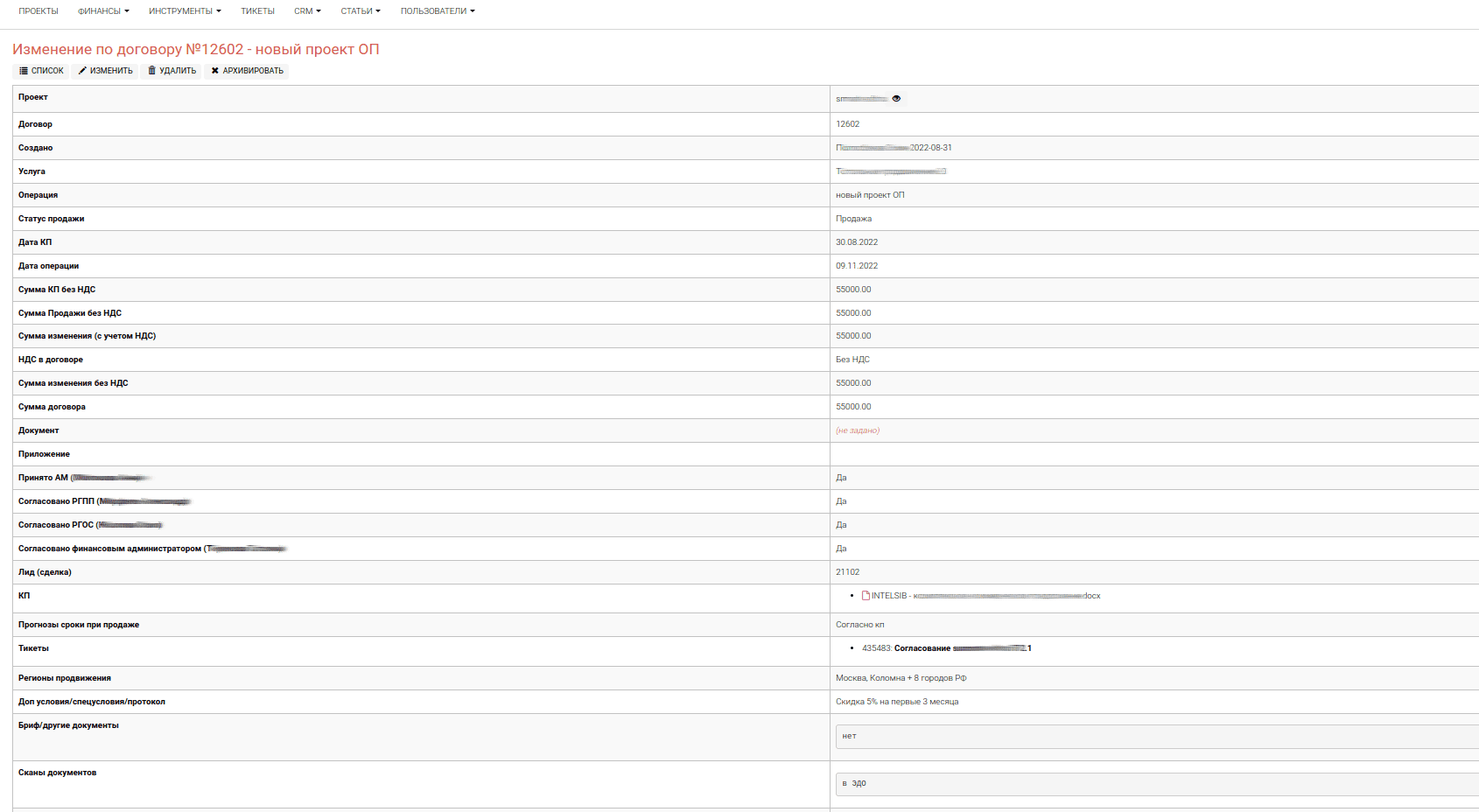Click the document file icon beside INTELSIB
The image size is (1479, 812).
[866, 596]
